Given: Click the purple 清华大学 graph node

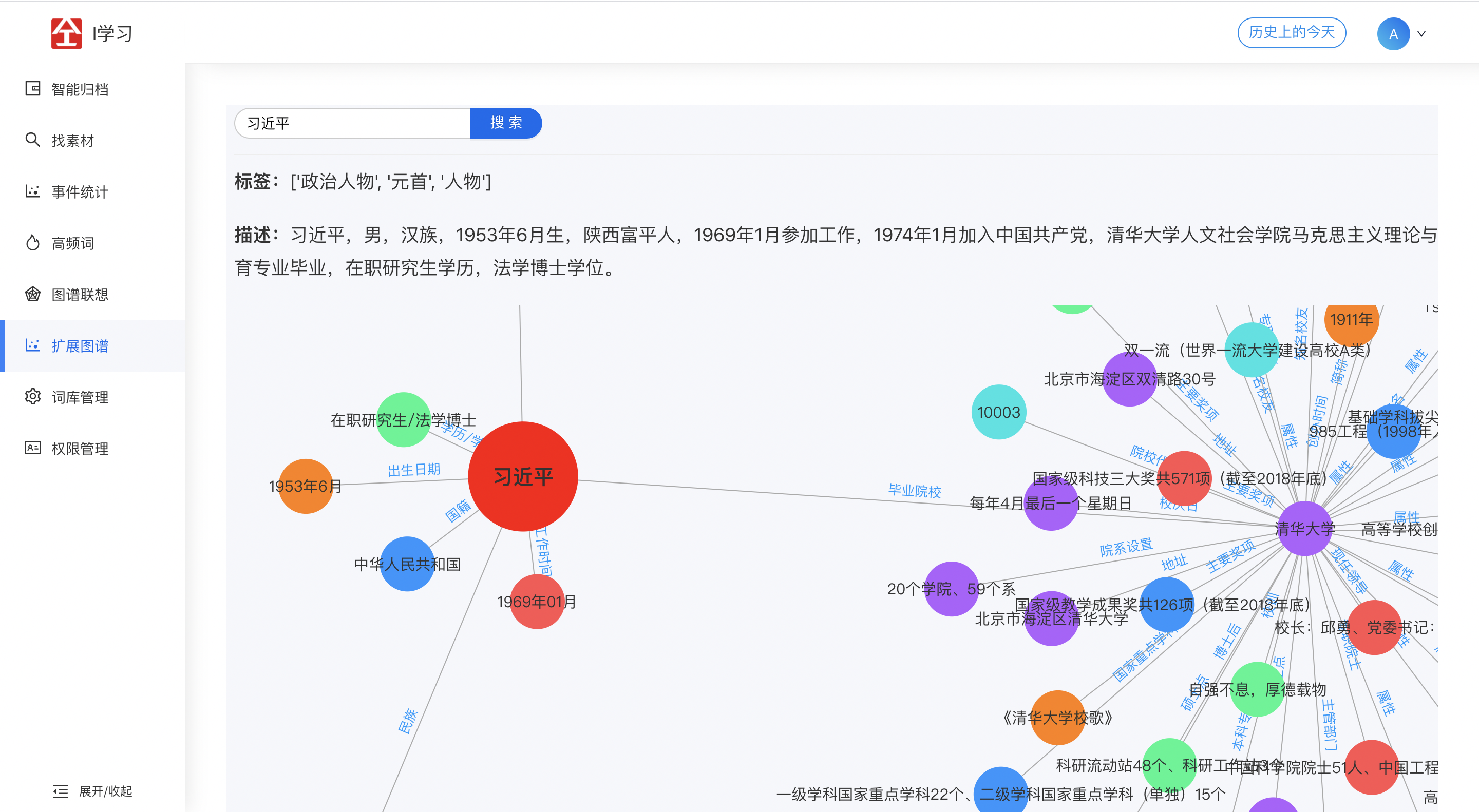Looking at the screenshot, I should coord(1304,529).
